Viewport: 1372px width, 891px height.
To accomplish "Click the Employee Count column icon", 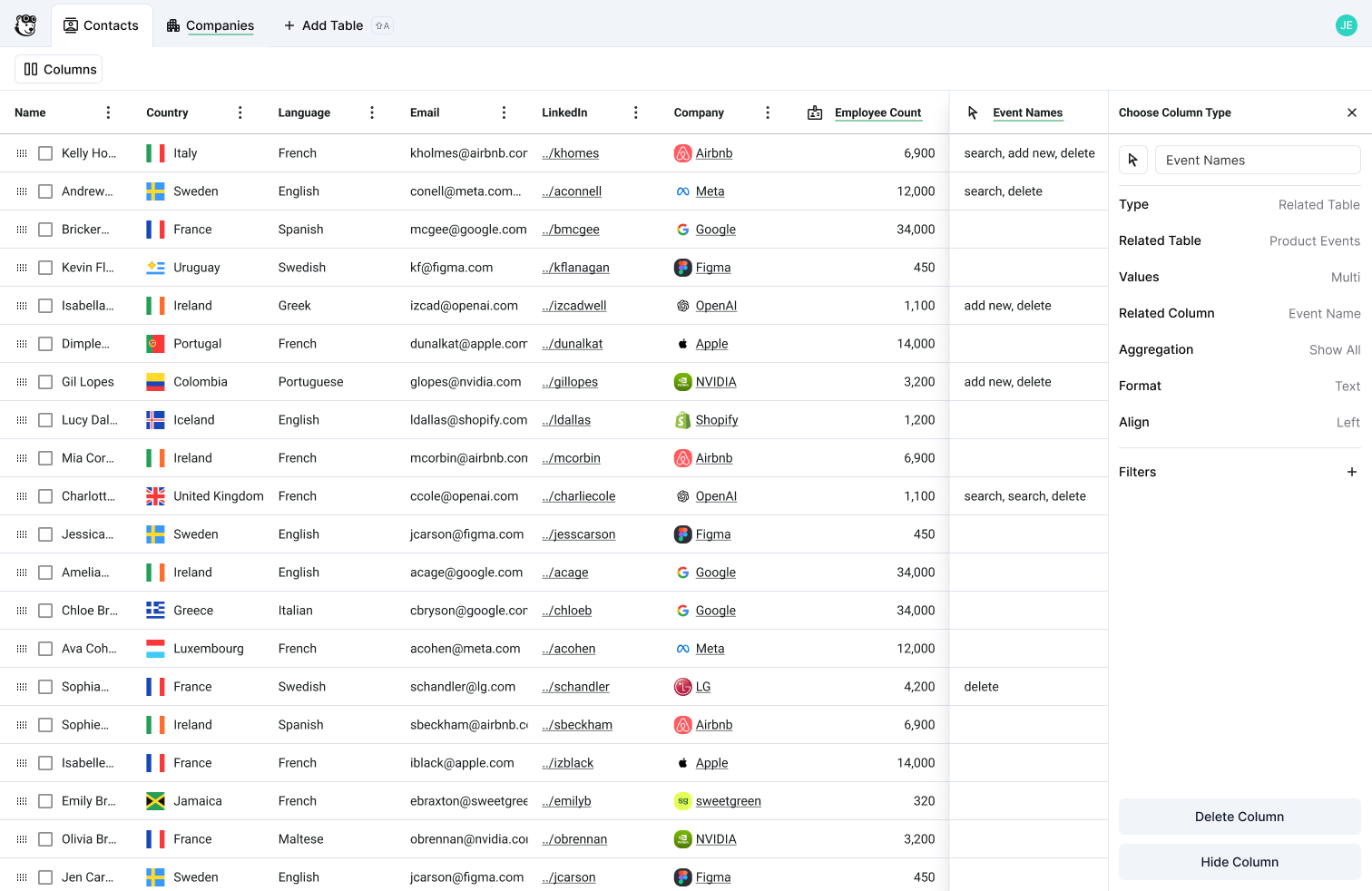I will coord(815,113).
